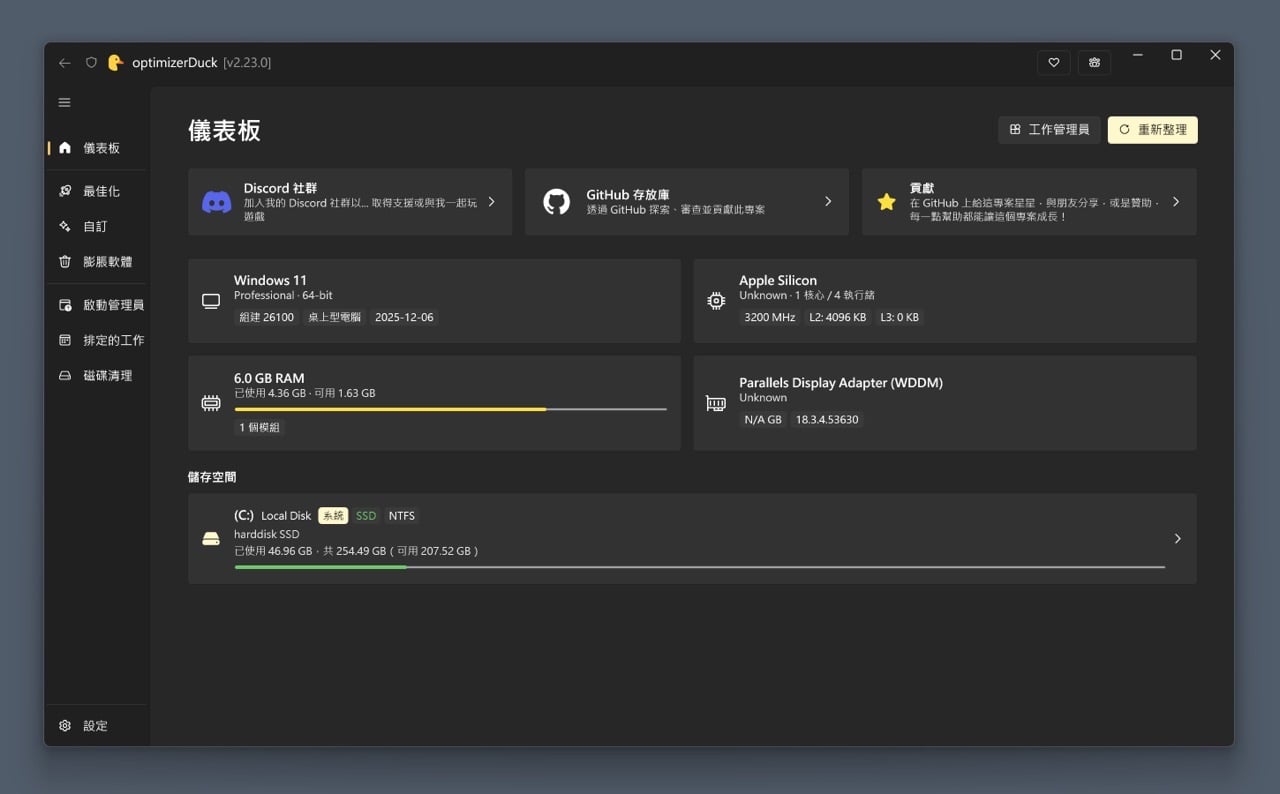The image size is (1280, 794).
Task: Click chevron on GitHub 存放庫 card
Action: 828,202
